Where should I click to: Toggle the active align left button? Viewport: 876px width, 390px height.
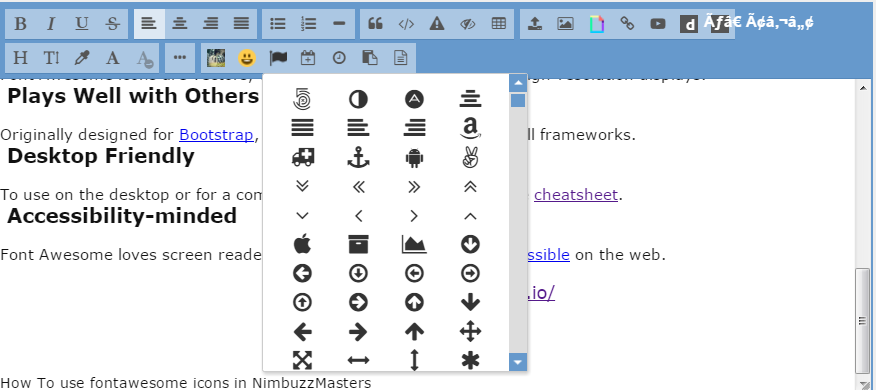(x=149, y=24)
